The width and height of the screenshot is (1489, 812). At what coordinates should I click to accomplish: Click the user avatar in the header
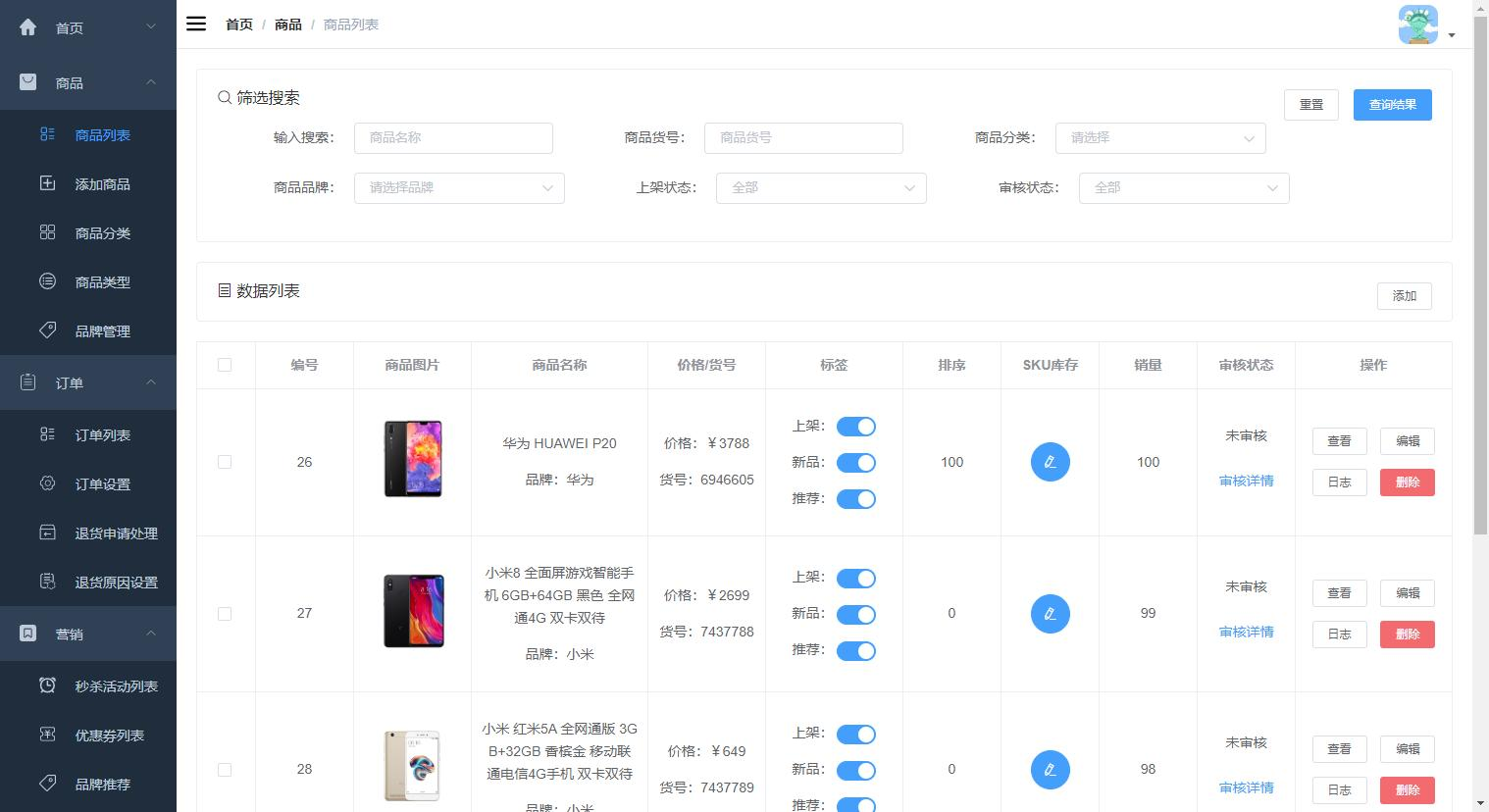(1417, 25)
